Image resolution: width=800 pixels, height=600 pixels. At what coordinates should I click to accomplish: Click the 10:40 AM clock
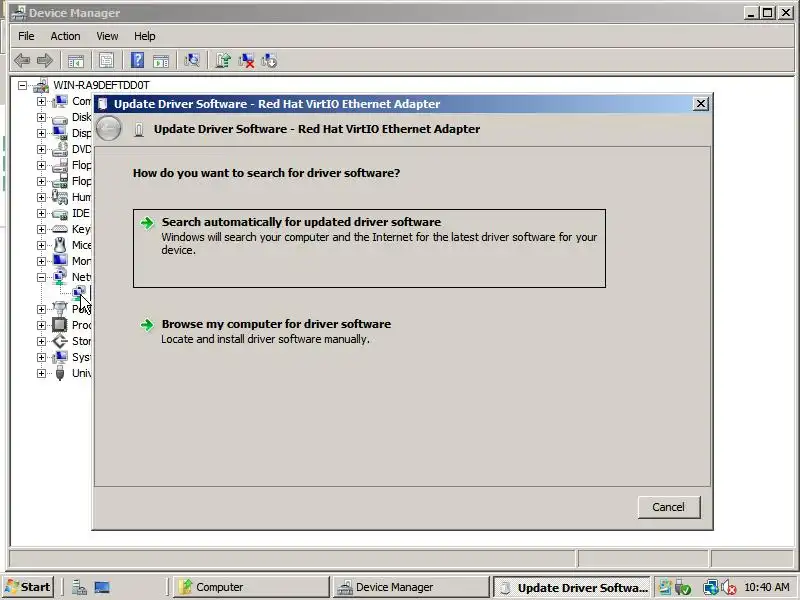tap(767, 587)
